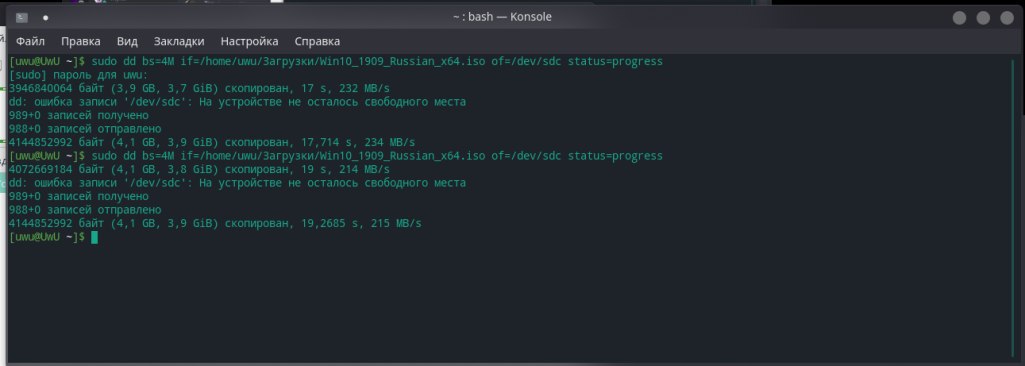Image resolution: width=1025 pixels, height=366 pixels.
Task: Click the second sudo dd command line
Action: (x=336, y=156)
